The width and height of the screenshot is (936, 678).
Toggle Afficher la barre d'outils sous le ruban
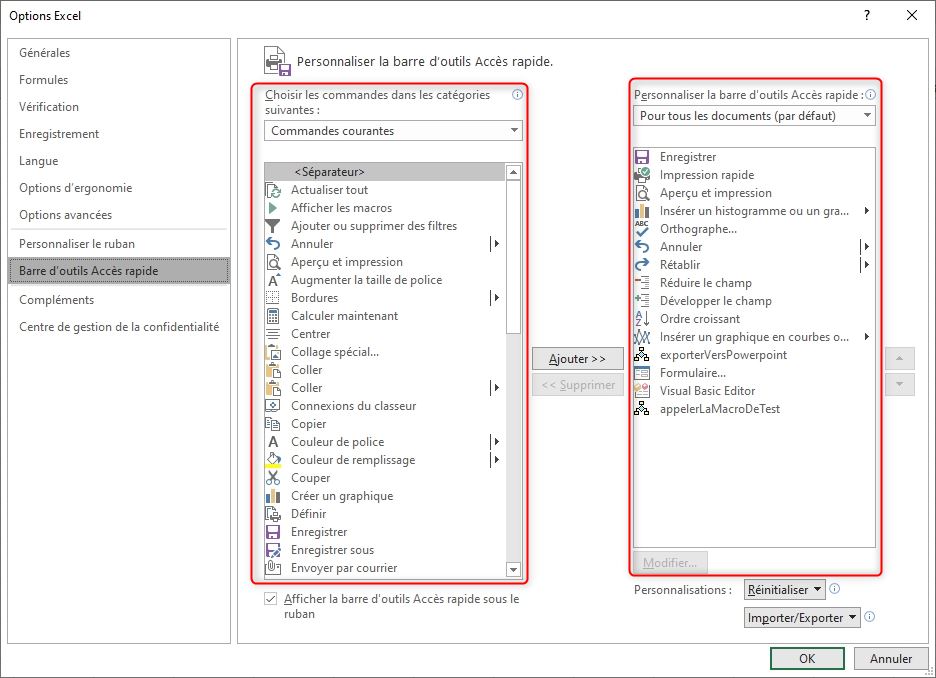(x=270, y=599)
